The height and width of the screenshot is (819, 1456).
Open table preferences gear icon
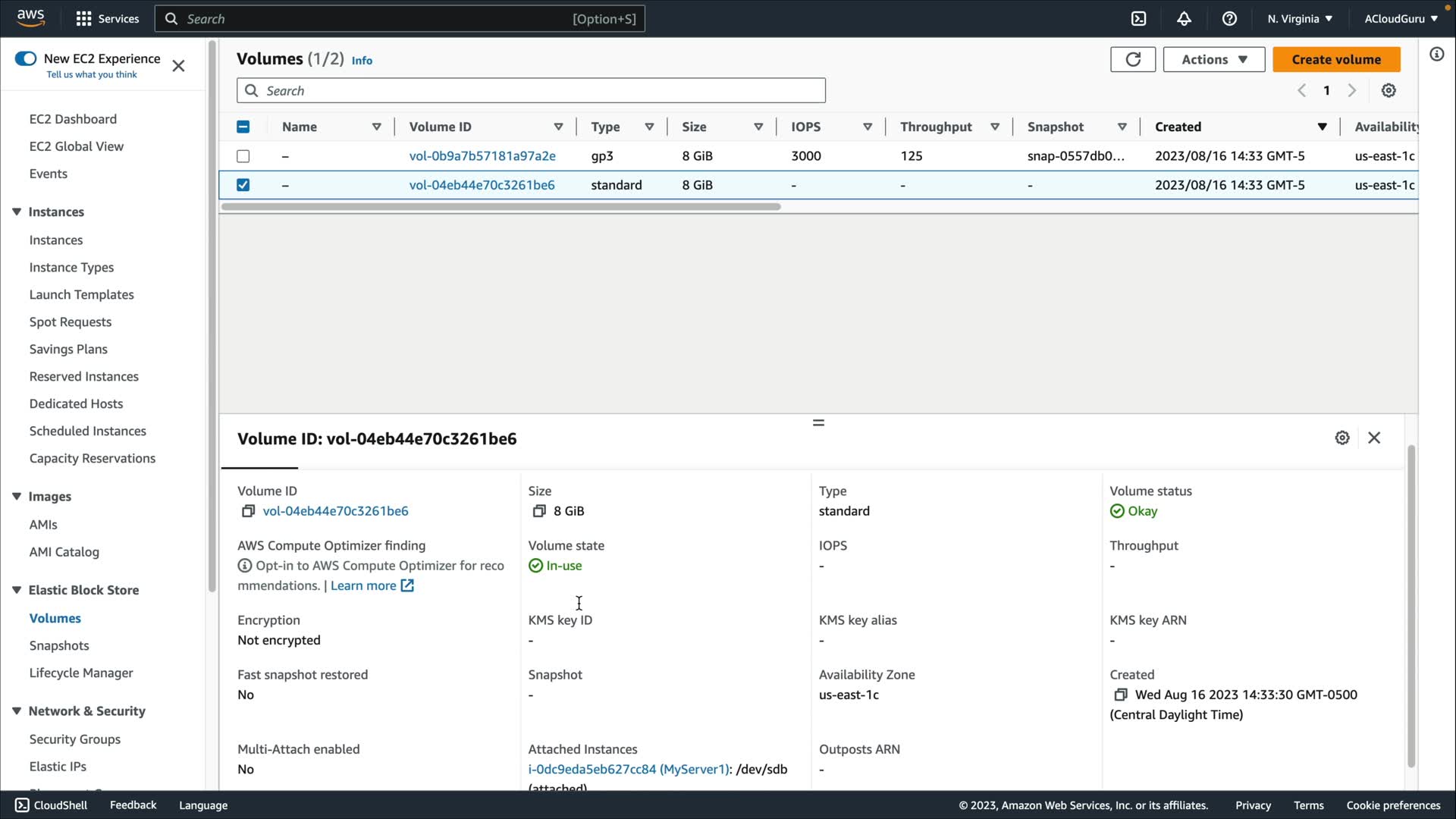(1388, 90)
